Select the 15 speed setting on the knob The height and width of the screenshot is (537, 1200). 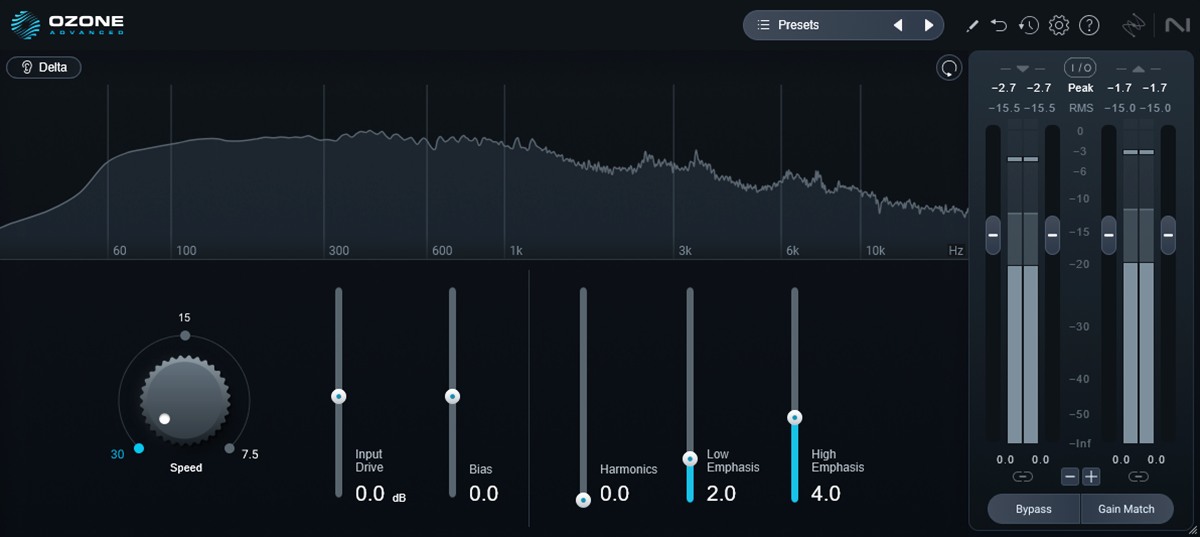click(184, 334)
